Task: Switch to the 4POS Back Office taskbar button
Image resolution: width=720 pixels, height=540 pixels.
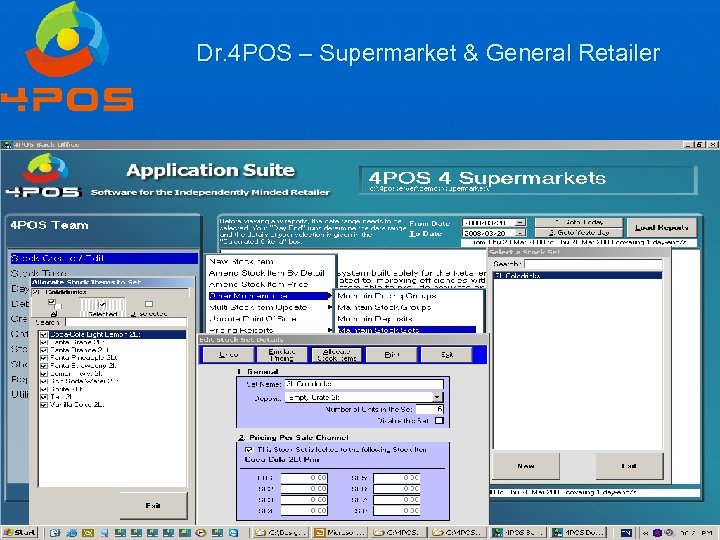Action: tap(517, 533)
